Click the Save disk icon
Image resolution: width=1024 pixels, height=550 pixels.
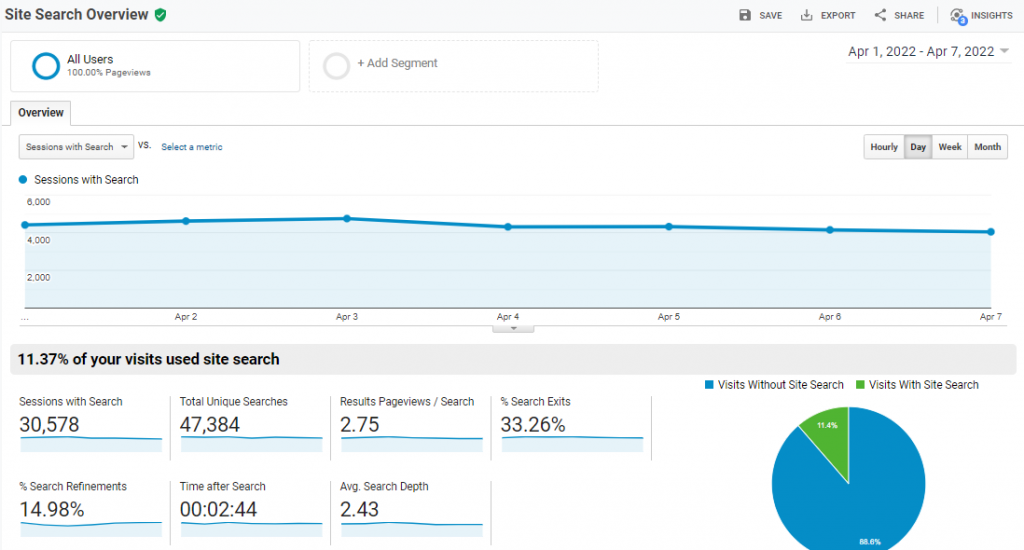pos(744,15)
